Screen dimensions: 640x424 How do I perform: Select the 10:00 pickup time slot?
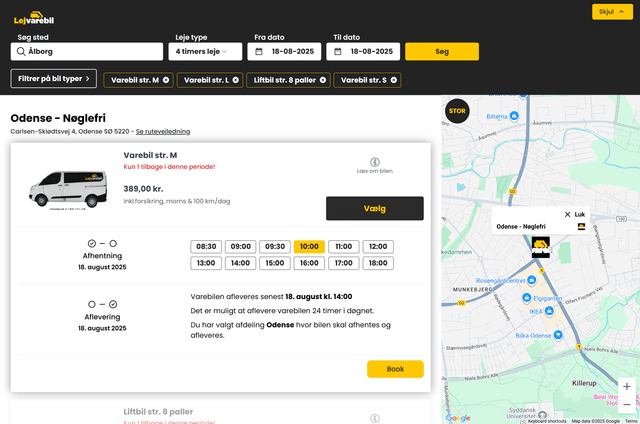click(x=309, y=246)
